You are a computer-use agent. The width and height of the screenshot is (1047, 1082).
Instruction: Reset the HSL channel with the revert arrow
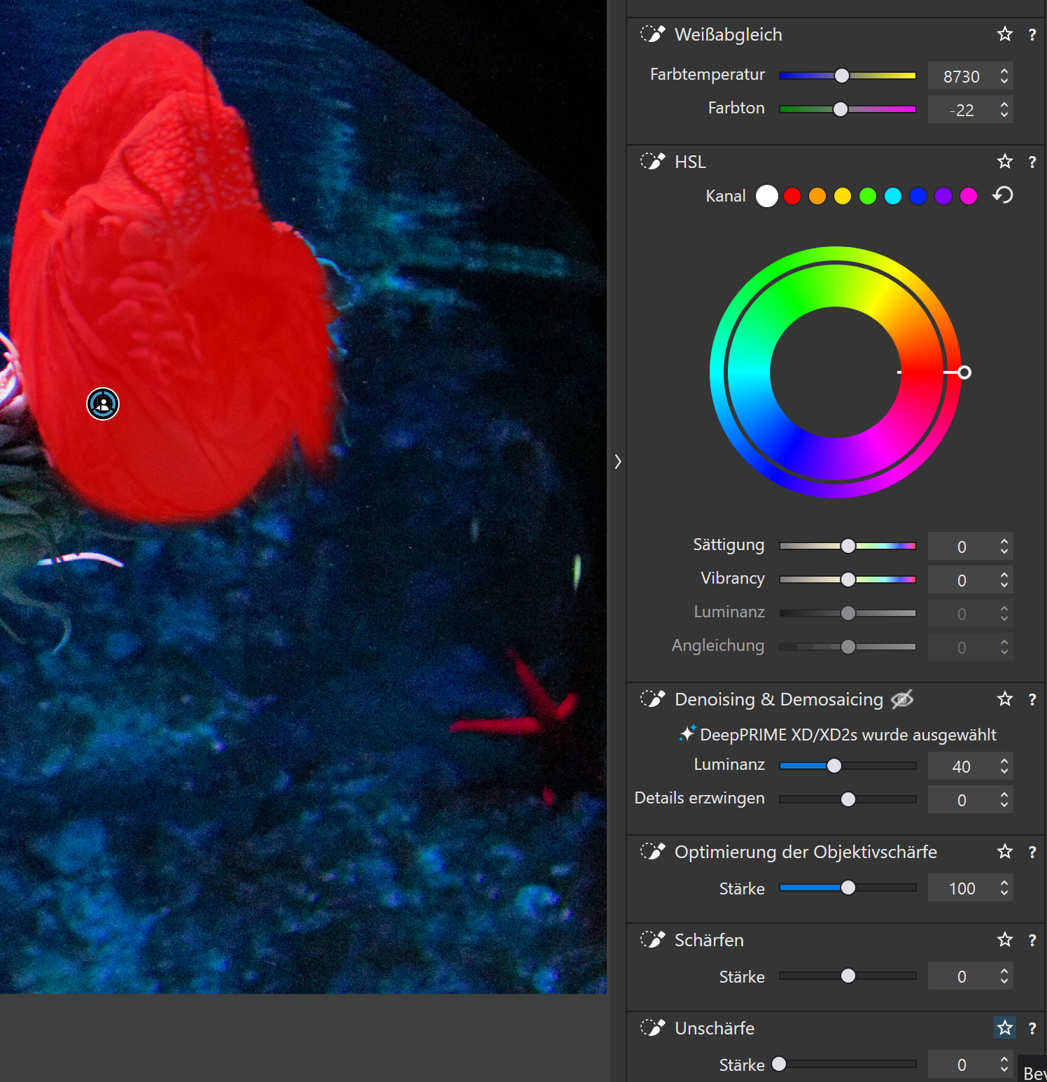point(1003,196)
